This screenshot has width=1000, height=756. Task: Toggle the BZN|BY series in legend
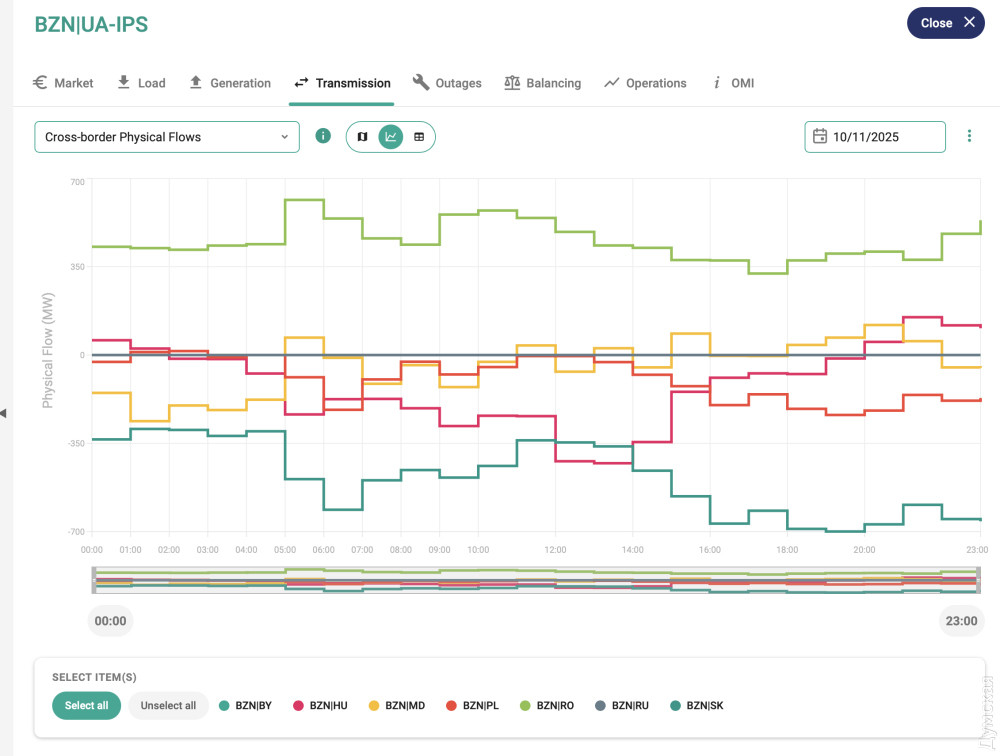click(x=246, y=706)
